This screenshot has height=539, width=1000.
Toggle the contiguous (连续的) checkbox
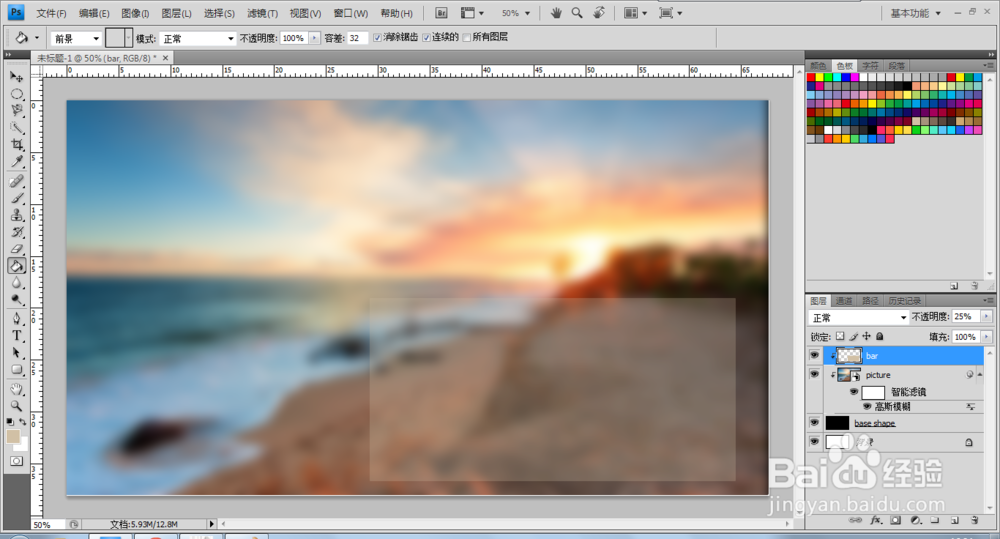pos(427,38)
